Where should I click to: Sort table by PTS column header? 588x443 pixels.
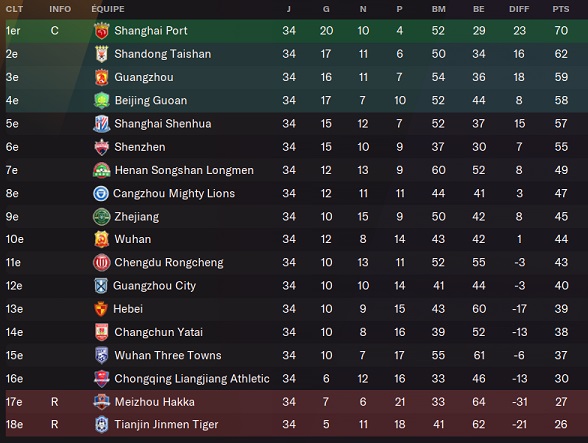tap(561, 9)
